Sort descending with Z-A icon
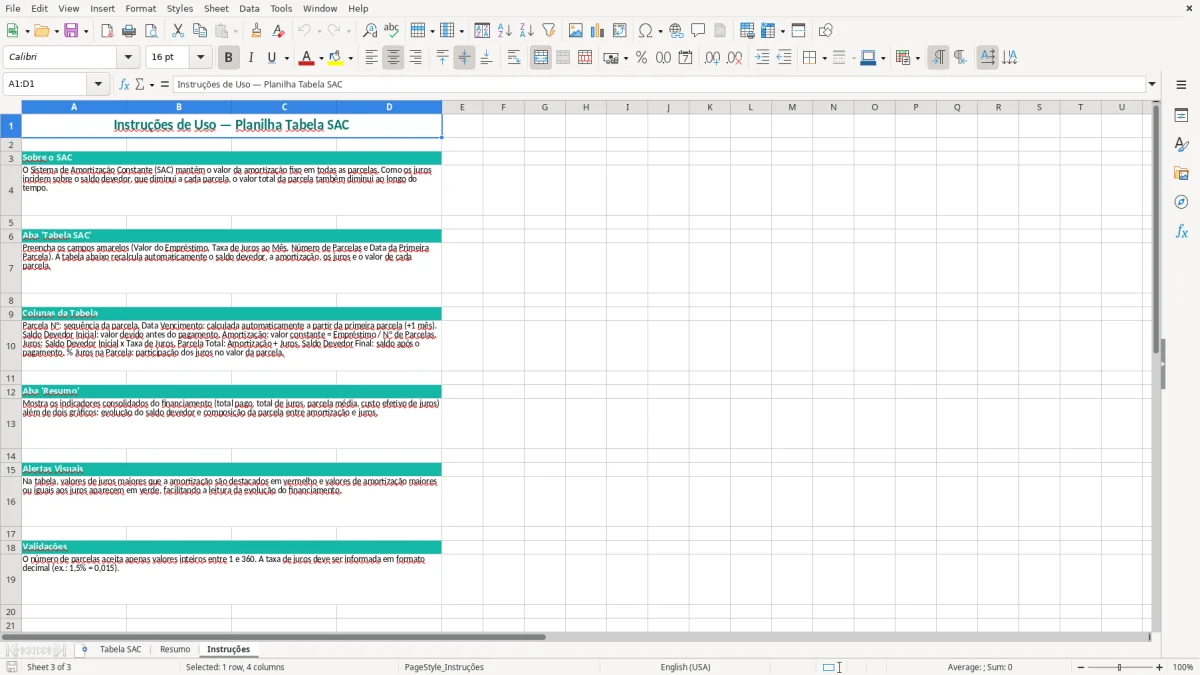Screen dimensions: 1200x675 tap(526, 31)
